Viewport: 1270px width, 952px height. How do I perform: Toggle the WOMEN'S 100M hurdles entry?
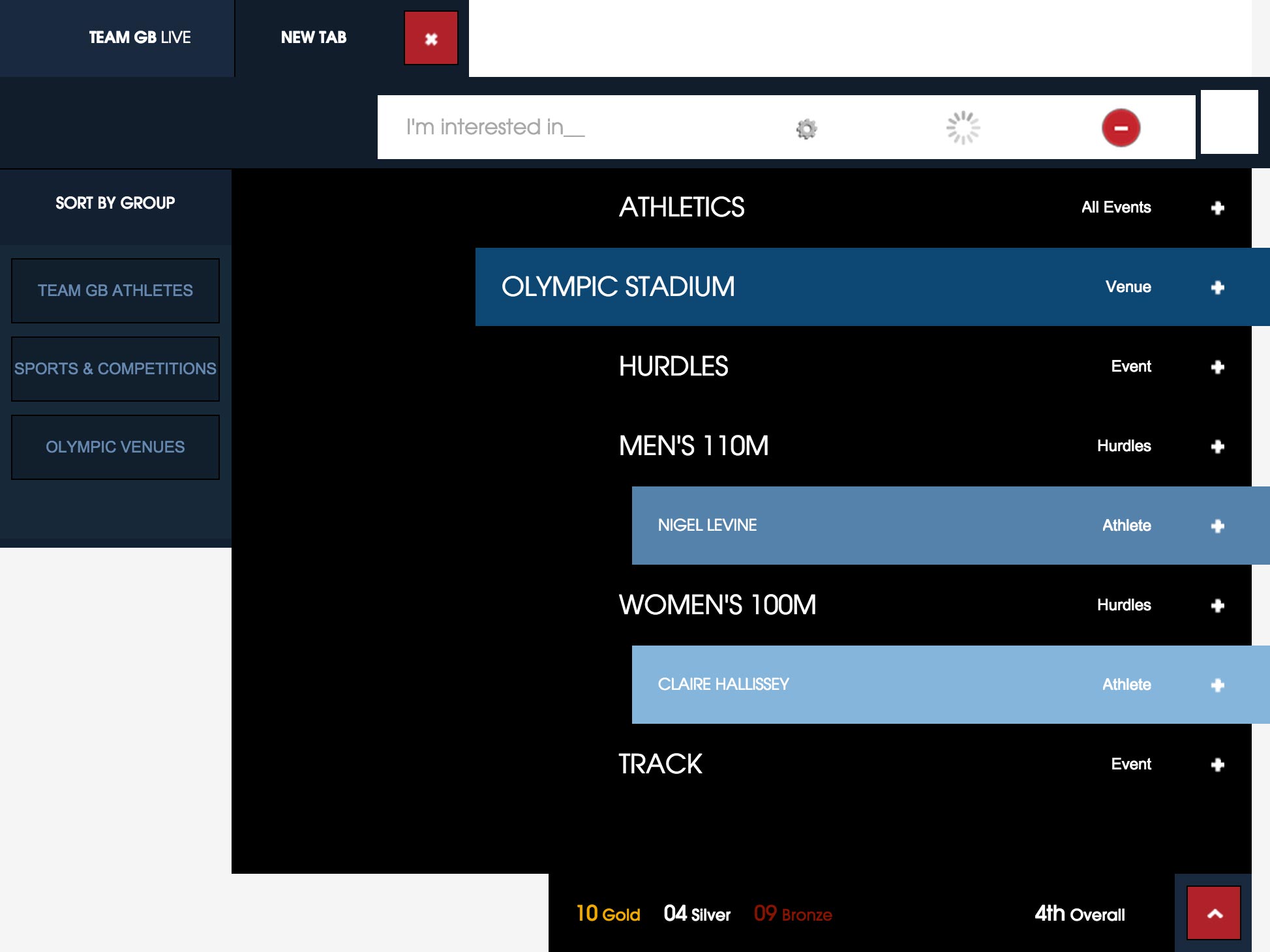[1217, 605]
